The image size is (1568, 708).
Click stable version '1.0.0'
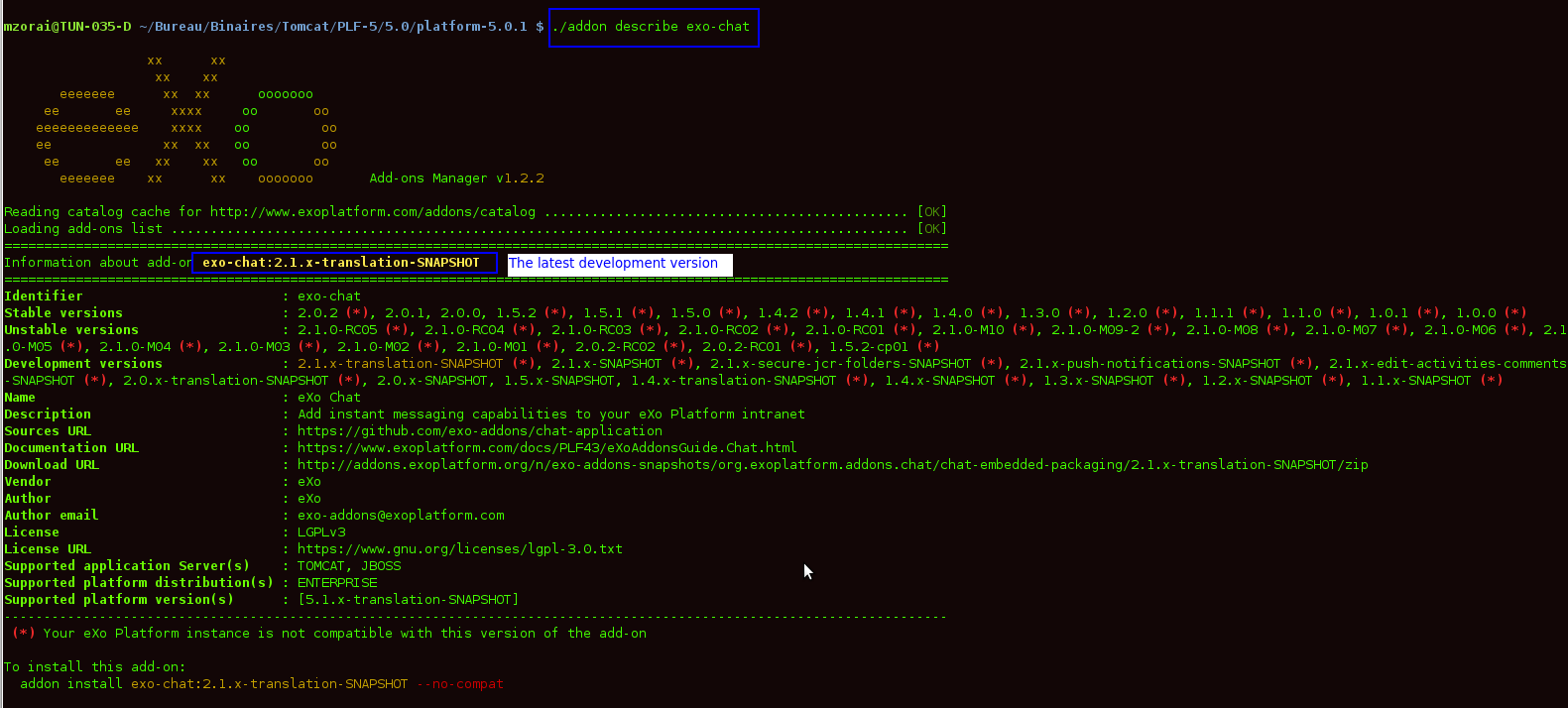(1476, 313)
